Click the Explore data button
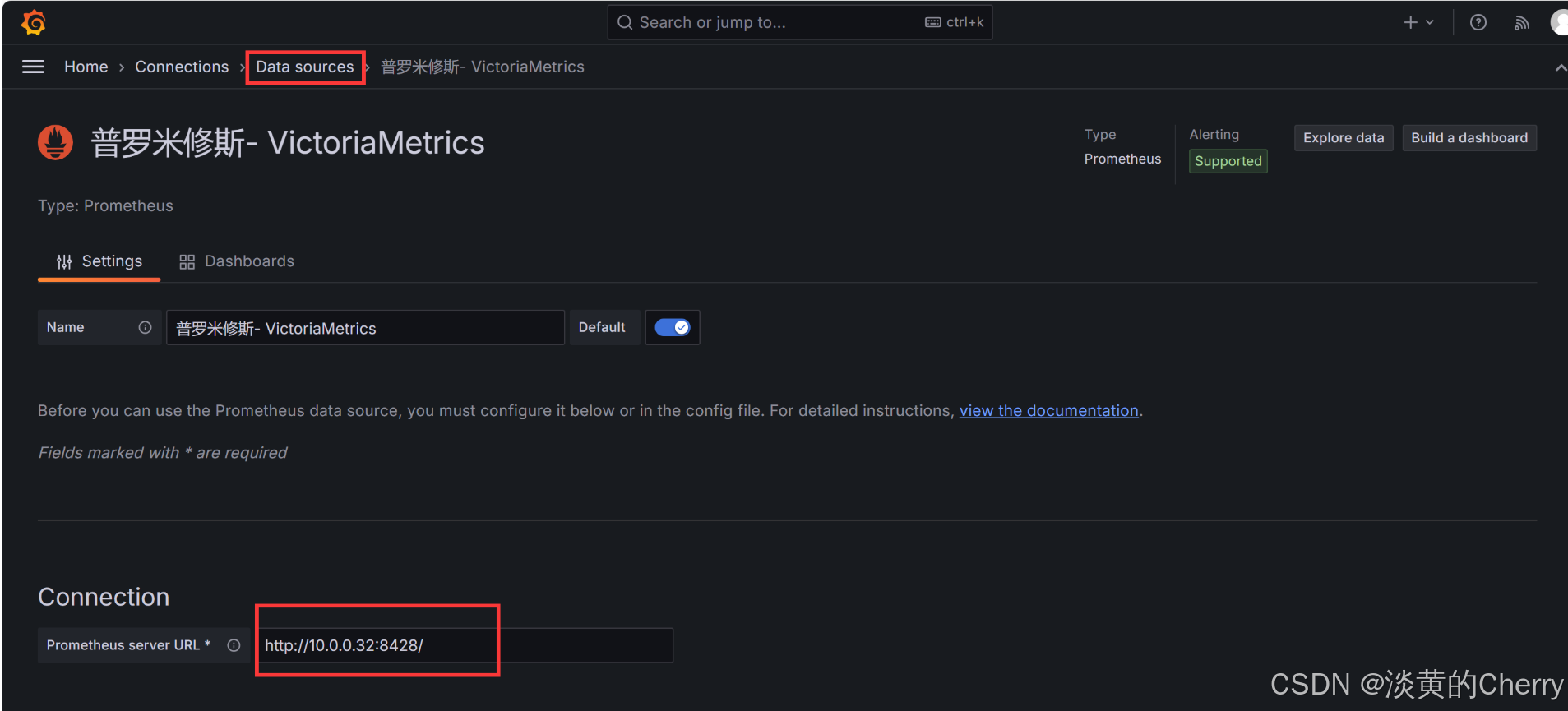The height and width of the screenshot is (711, 1568). point(1344,138)
